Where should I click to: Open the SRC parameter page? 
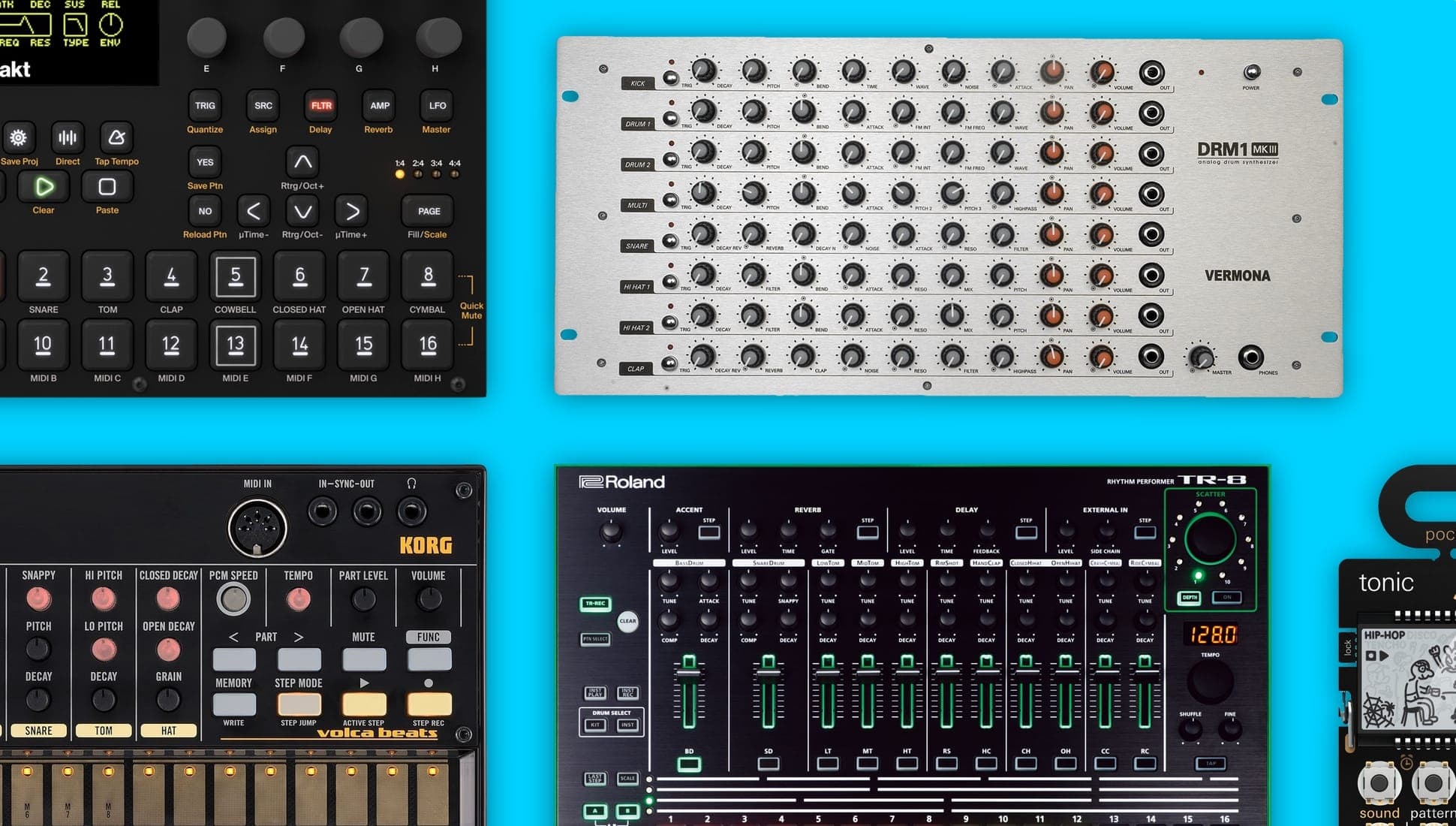(x=263, y=106)
